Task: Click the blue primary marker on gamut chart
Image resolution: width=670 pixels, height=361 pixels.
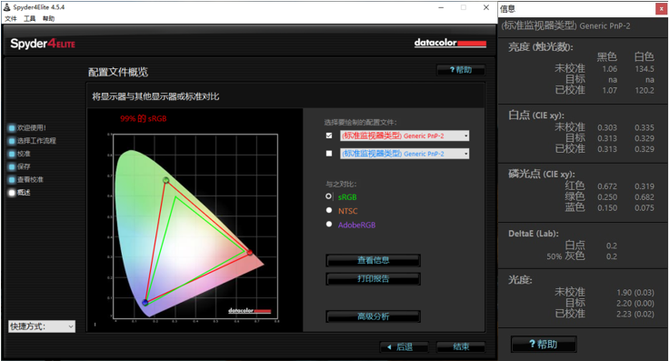Action: [x=145, y=302]
